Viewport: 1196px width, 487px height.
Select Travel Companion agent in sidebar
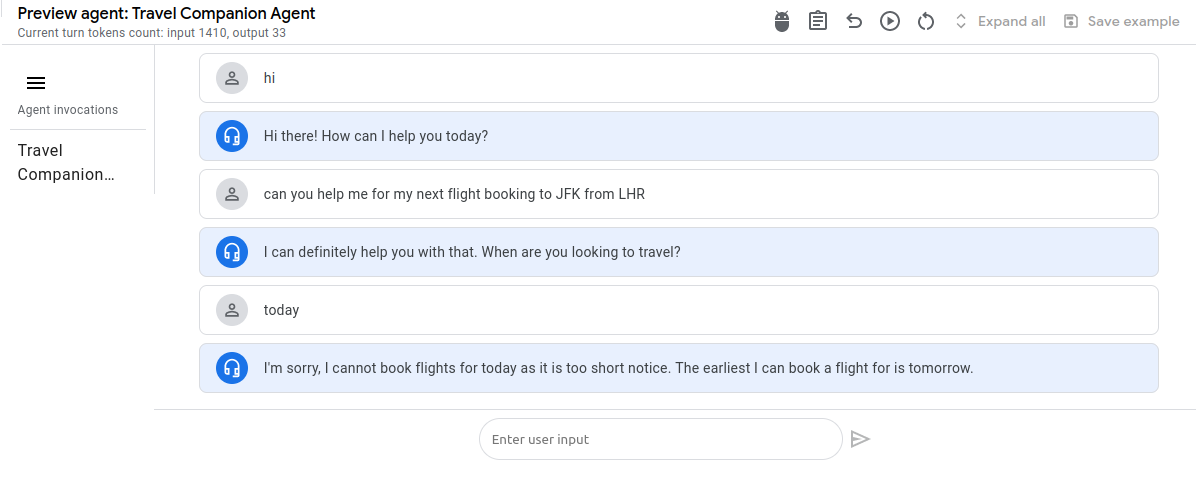pyautogui.click(x=66, y=162)
